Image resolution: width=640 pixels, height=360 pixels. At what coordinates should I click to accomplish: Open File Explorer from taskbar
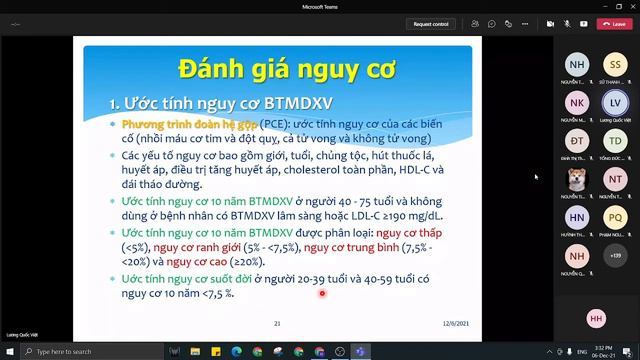click(195, 351)
